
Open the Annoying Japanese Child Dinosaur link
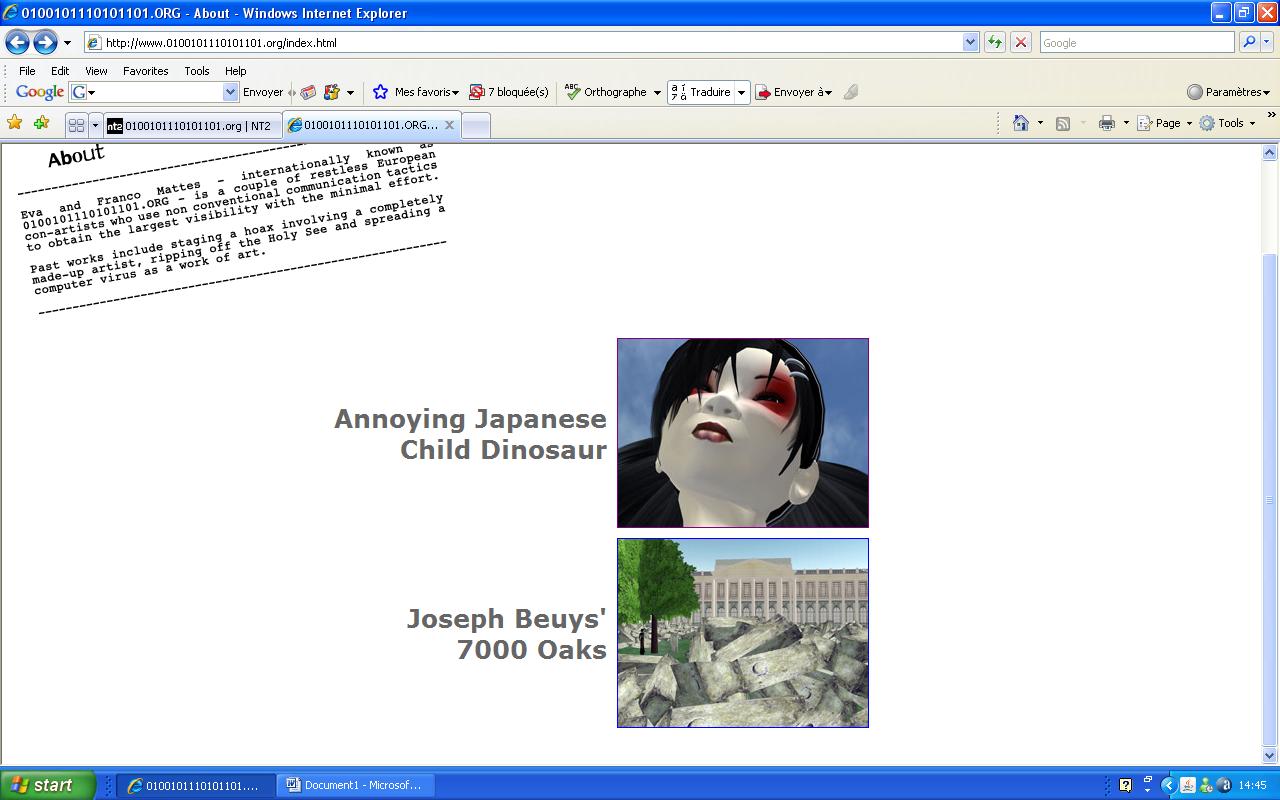coord(470,434)
